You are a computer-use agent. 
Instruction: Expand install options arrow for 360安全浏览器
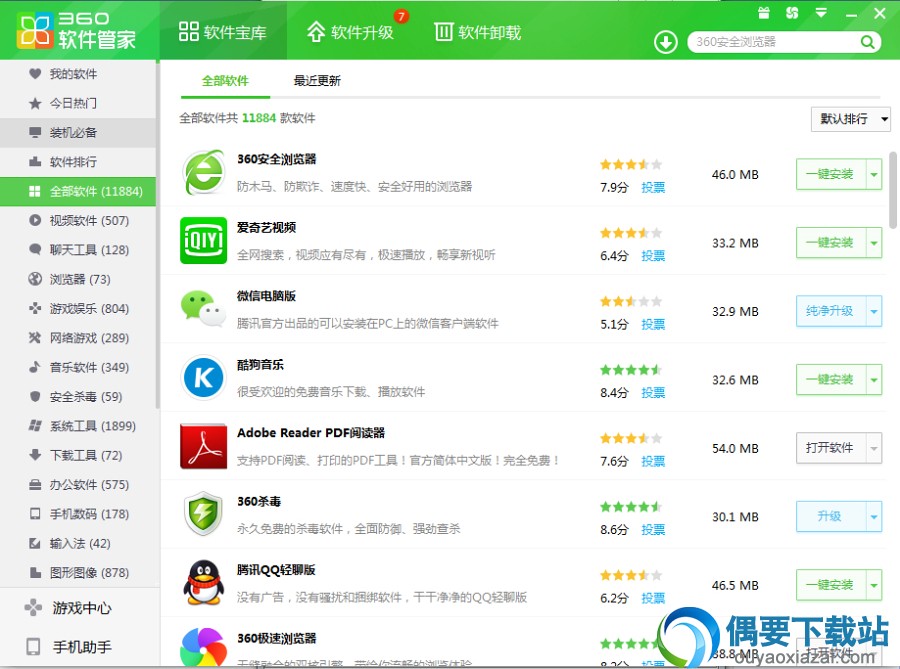tap(874, 174)
